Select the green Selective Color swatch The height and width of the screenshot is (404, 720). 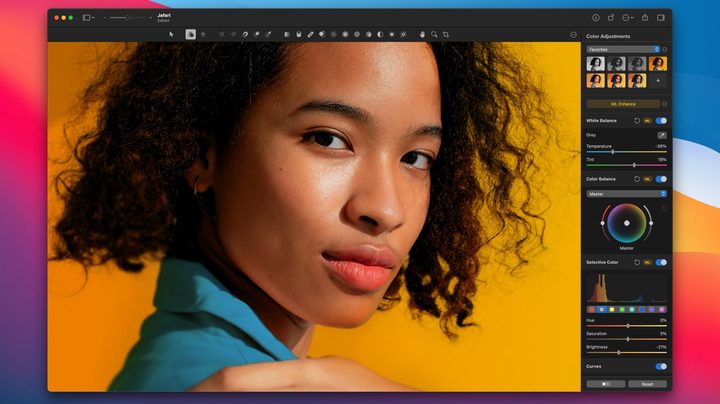(x=622, y=309)
